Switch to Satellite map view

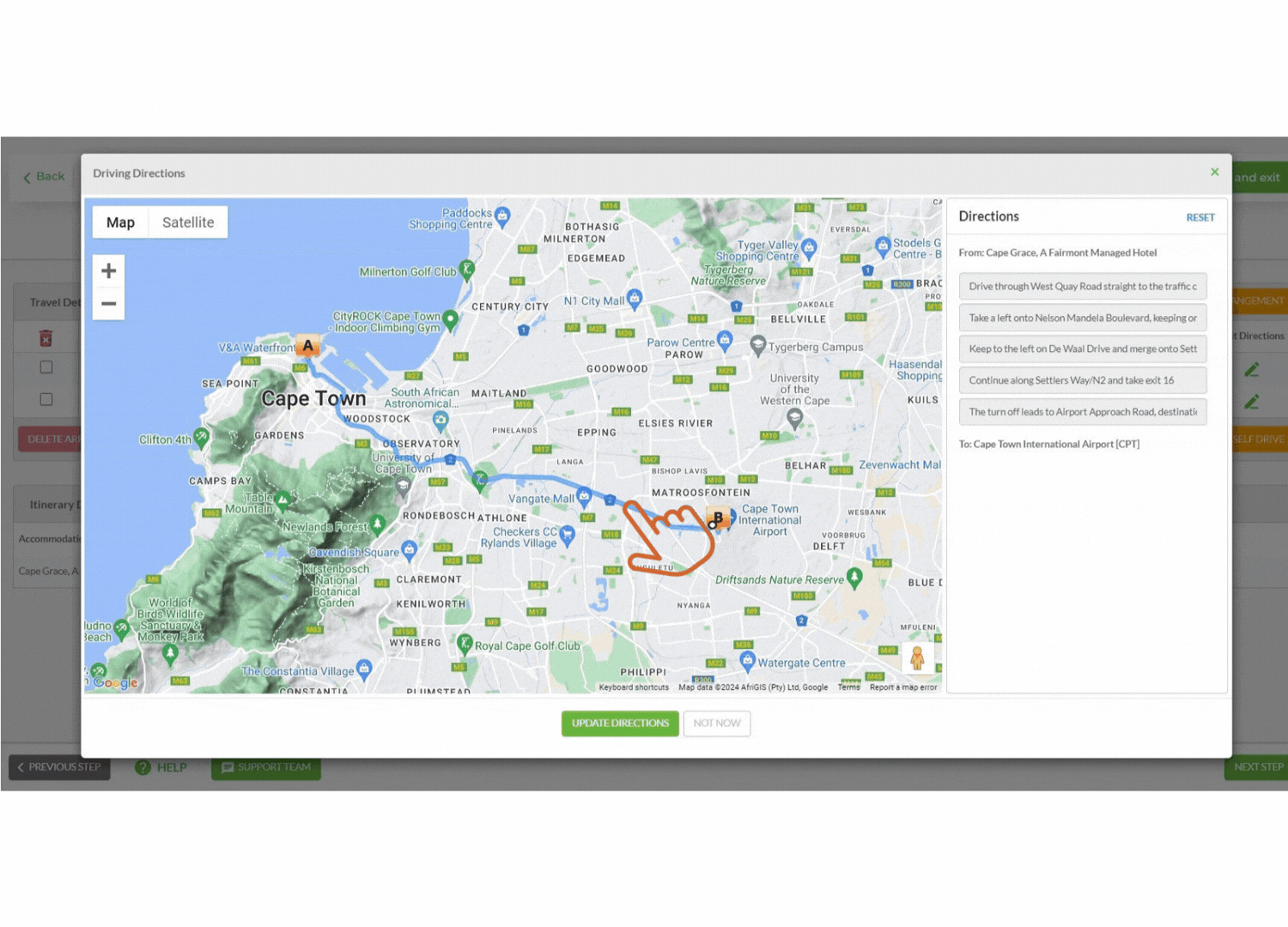tap(188, 222)
